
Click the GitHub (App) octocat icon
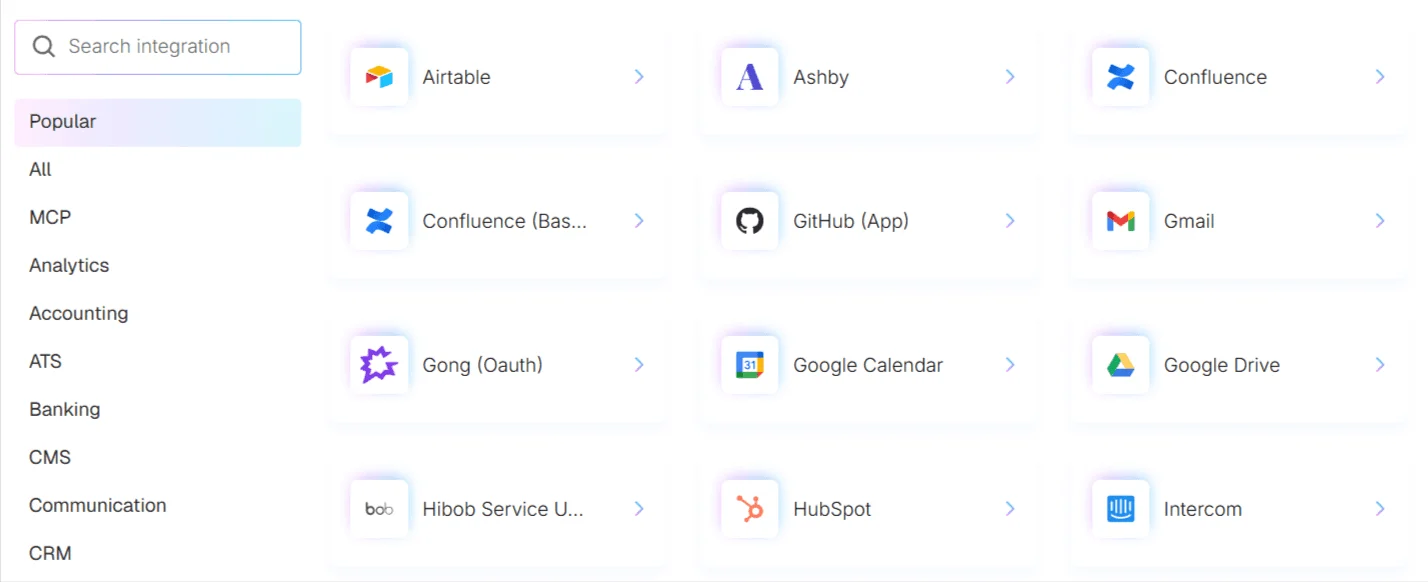coord(750,221)
